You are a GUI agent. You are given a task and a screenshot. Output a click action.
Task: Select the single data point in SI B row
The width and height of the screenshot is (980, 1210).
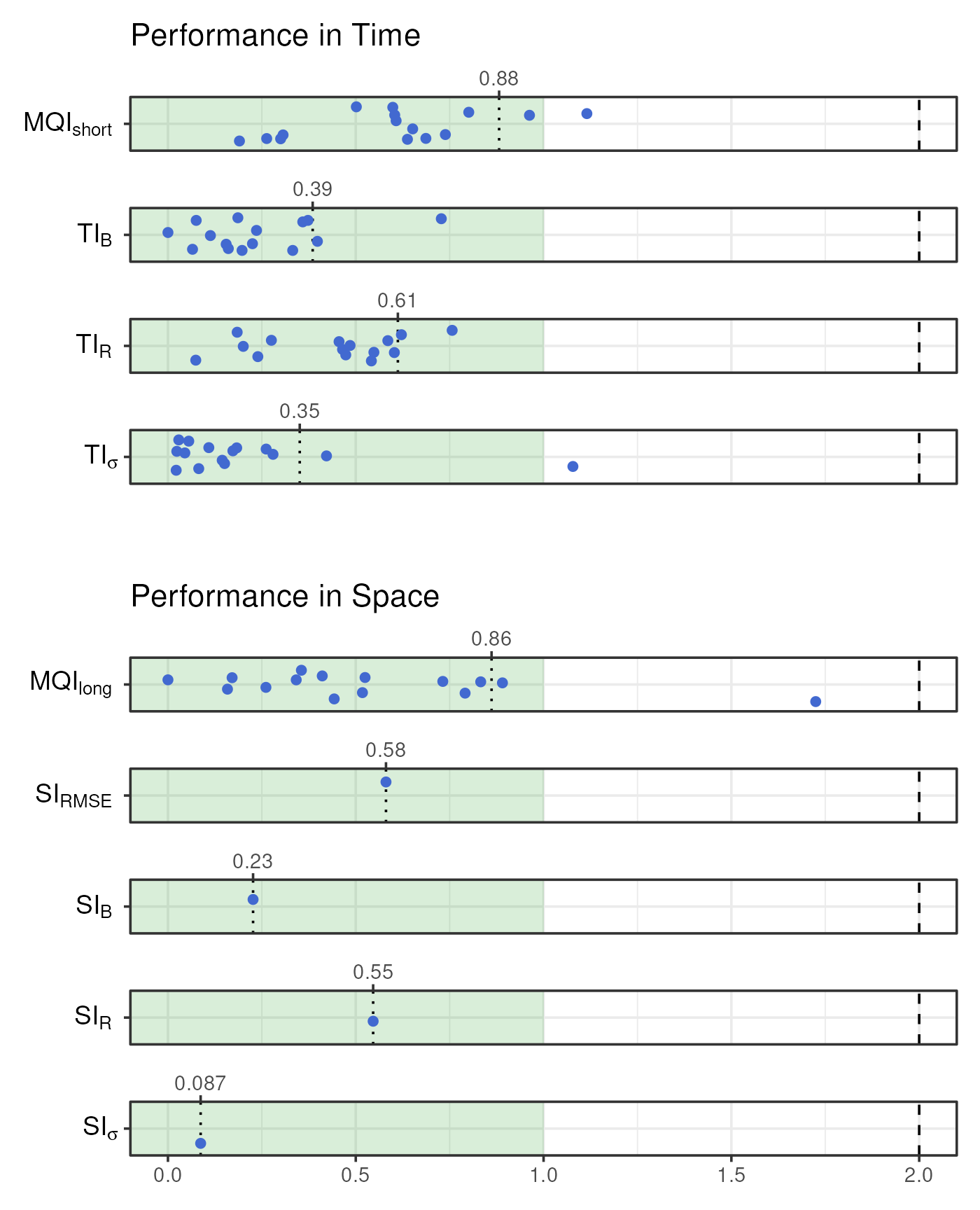[253, 900]
